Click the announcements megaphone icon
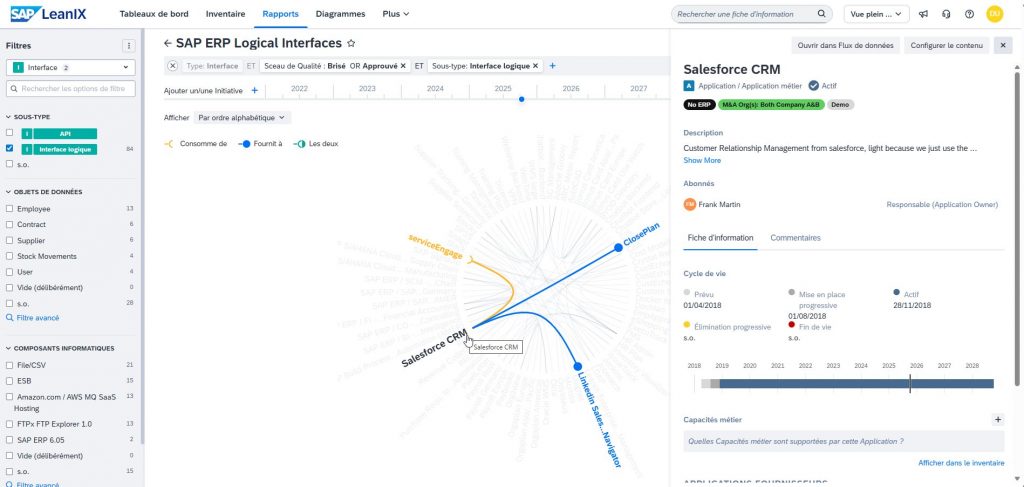Screen dimensions: 1024x487 pos(923,14)
